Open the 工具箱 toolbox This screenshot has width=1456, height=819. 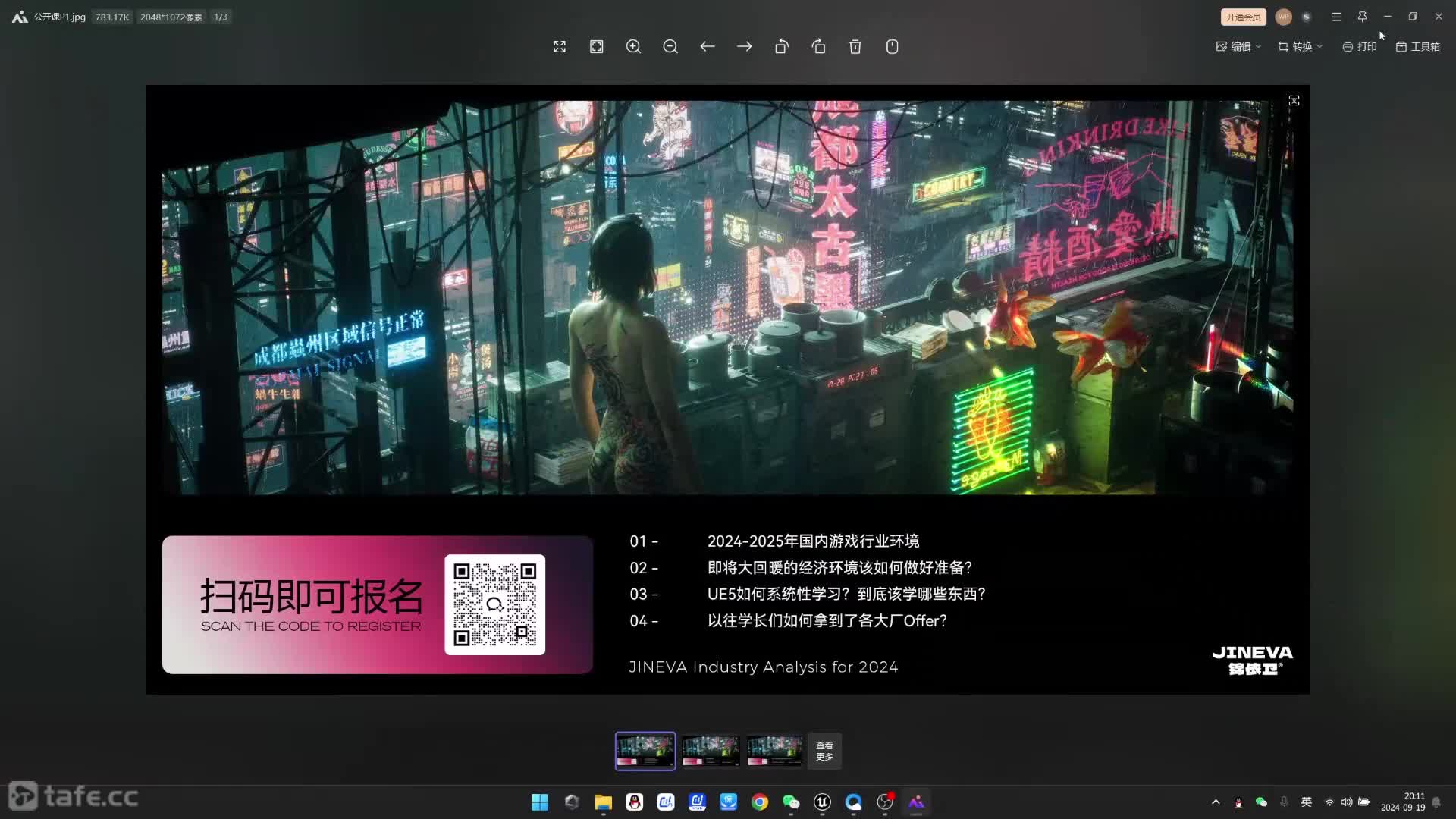(x=1417, y=47)
